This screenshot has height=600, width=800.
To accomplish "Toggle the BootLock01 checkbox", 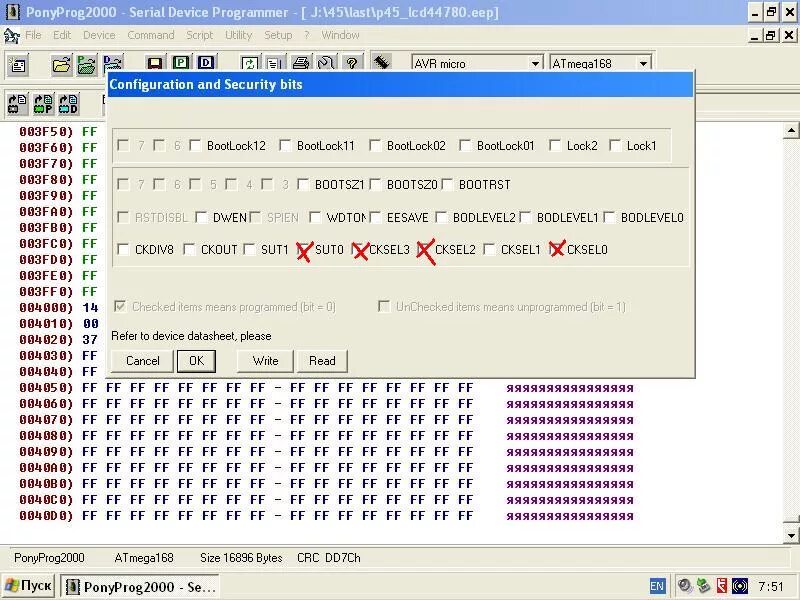I will pos(465,145).
